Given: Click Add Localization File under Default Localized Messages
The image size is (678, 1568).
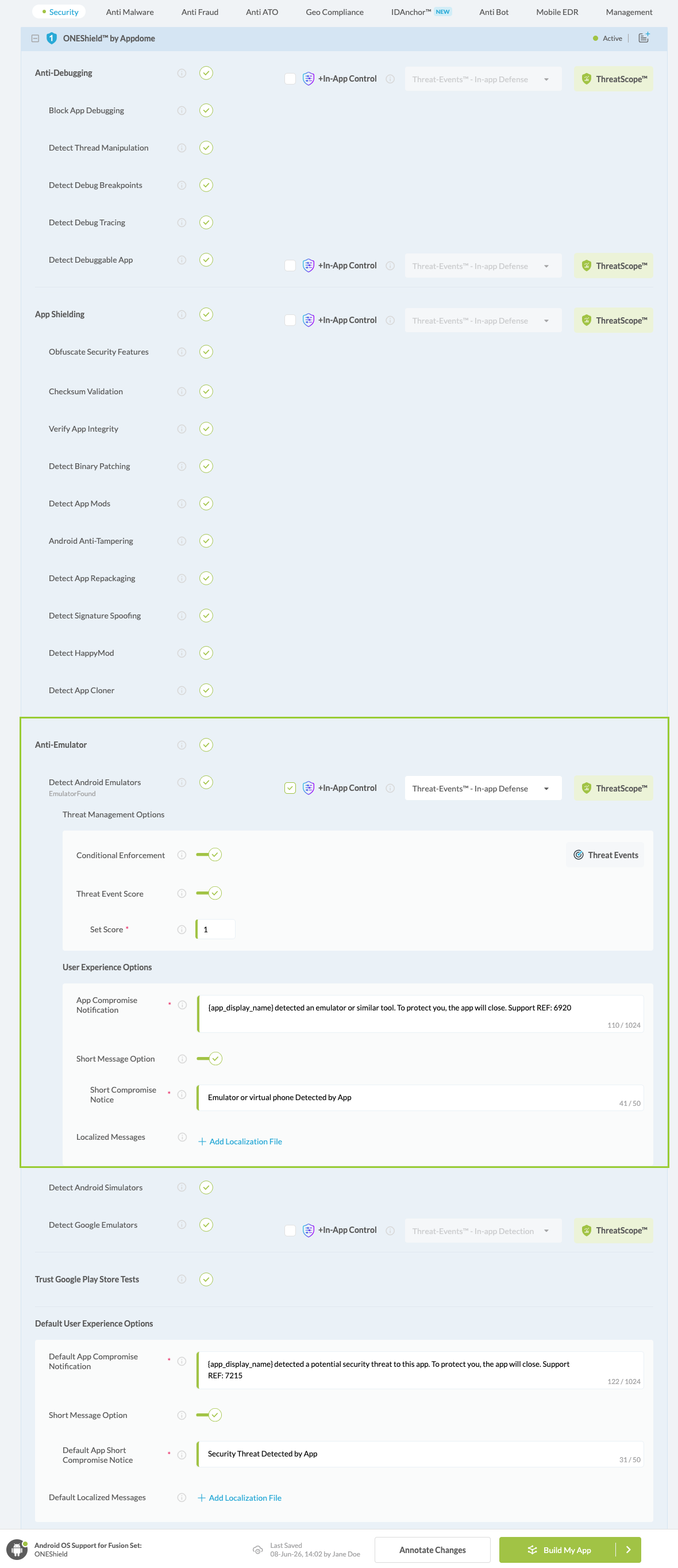Looking at the screenshot, I should pos(239,1498).
